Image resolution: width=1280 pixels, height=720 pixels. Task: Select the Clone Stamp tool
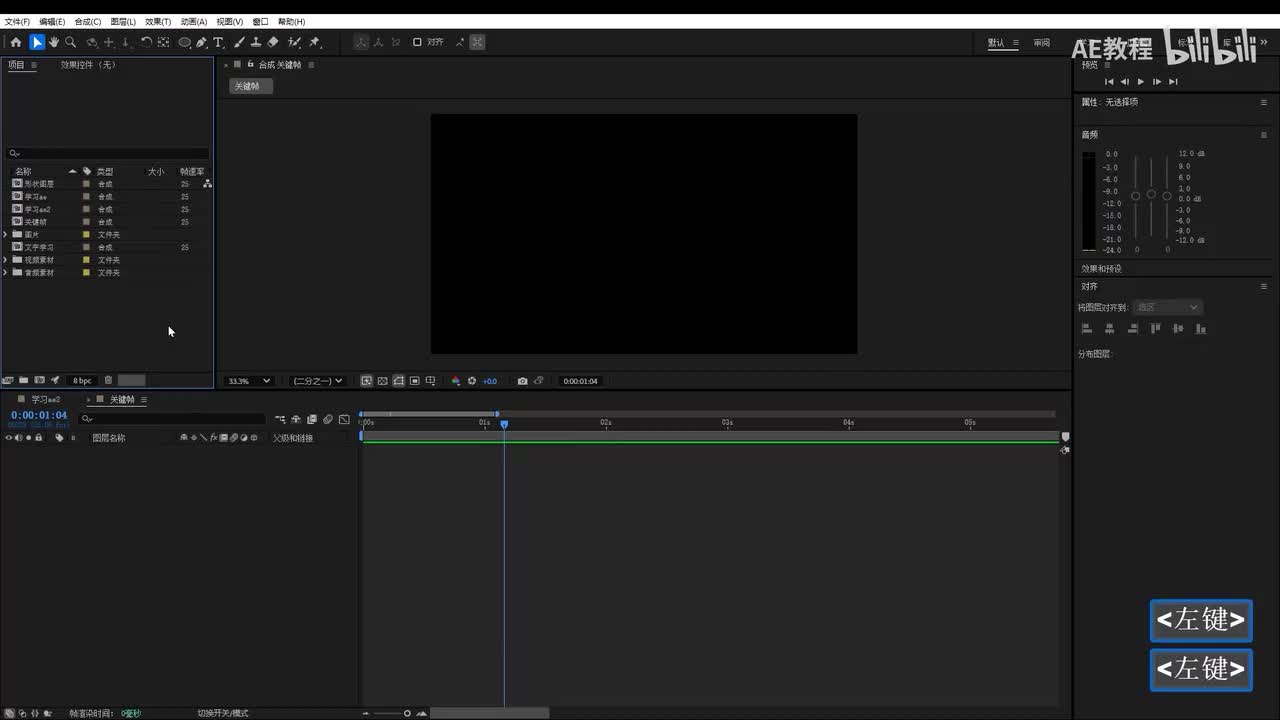(256, 42)
